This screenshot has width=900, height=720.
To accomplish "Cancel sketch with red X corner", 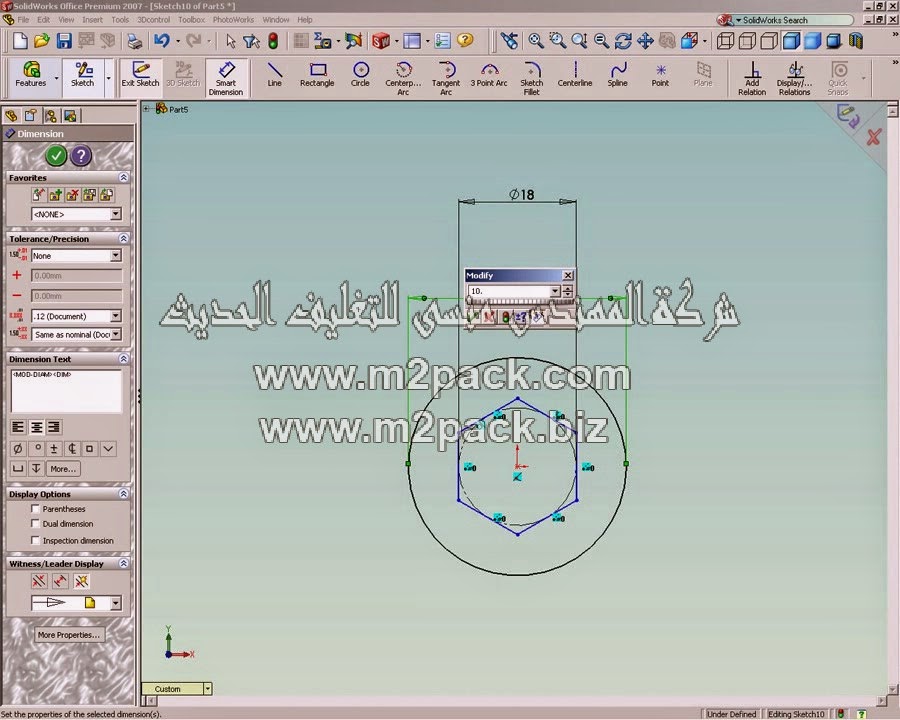I will (x=874, y=137).
